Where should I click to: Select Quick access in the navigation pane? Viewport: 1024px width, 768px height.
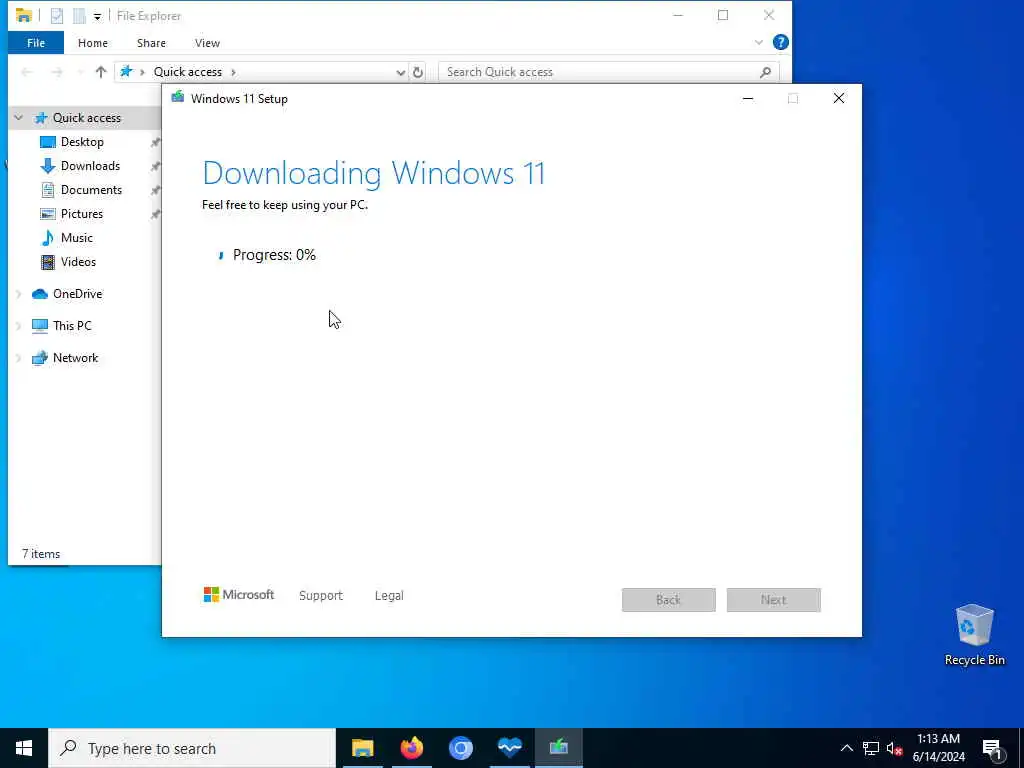click(87, 118)
